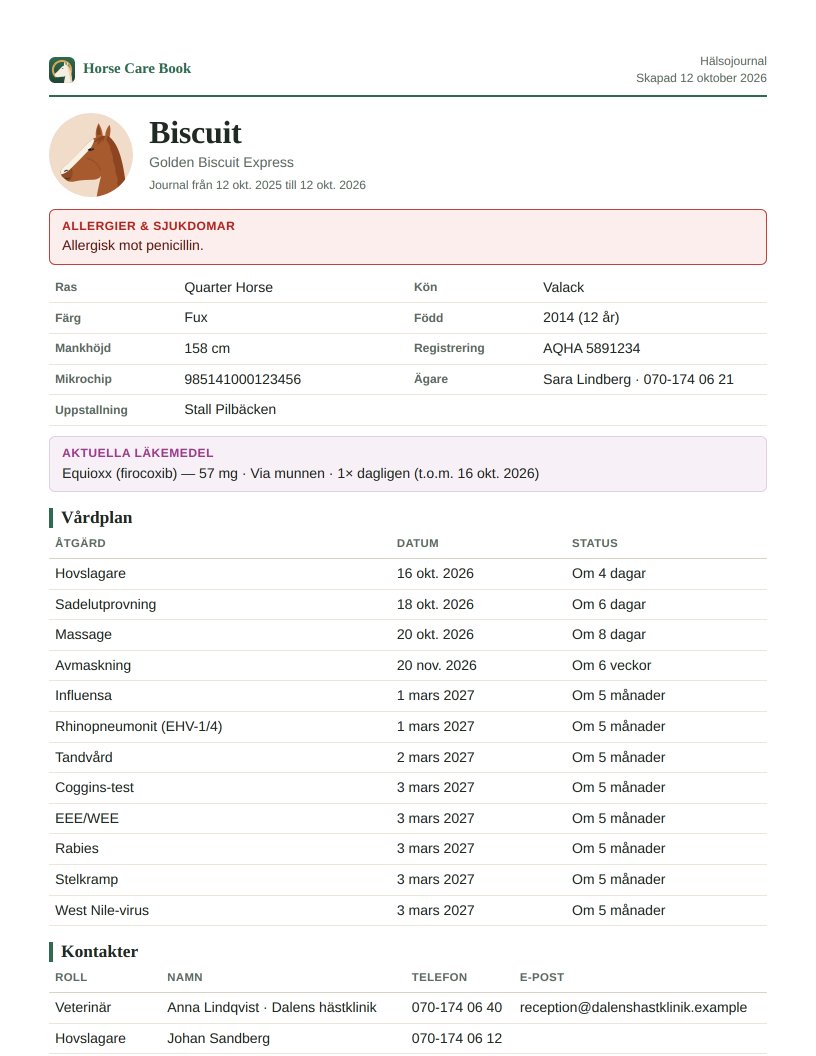Click the 'Om 6 veckor' status
The height and width of the screenshot is (1056, 816).
[x=611, y=665]
